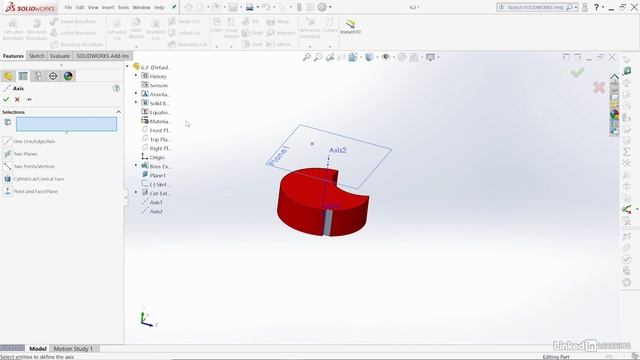The image size is (640, 360).
Task: Open the File menu
Action: pos(68,7)
